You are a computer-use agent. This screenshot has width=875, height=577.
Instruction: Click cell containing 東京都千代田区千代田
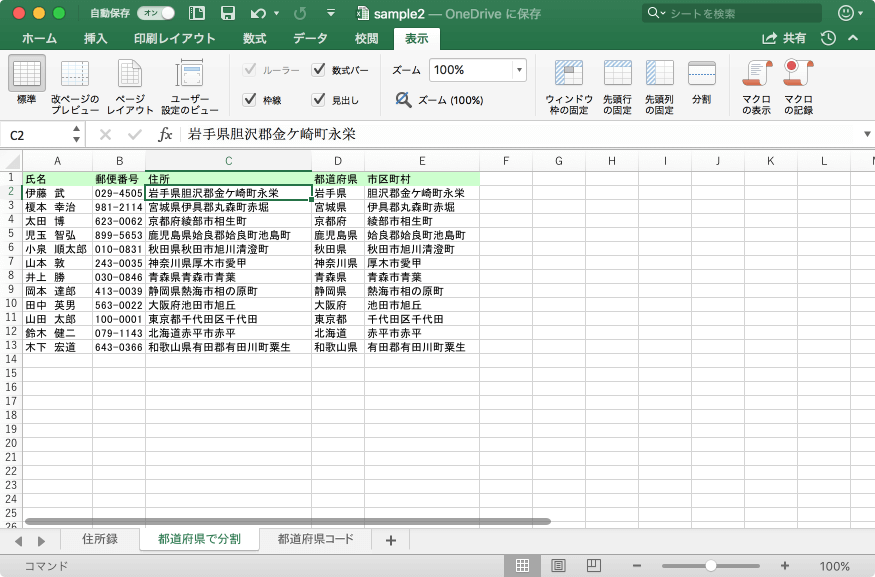[x=228, y=319]
